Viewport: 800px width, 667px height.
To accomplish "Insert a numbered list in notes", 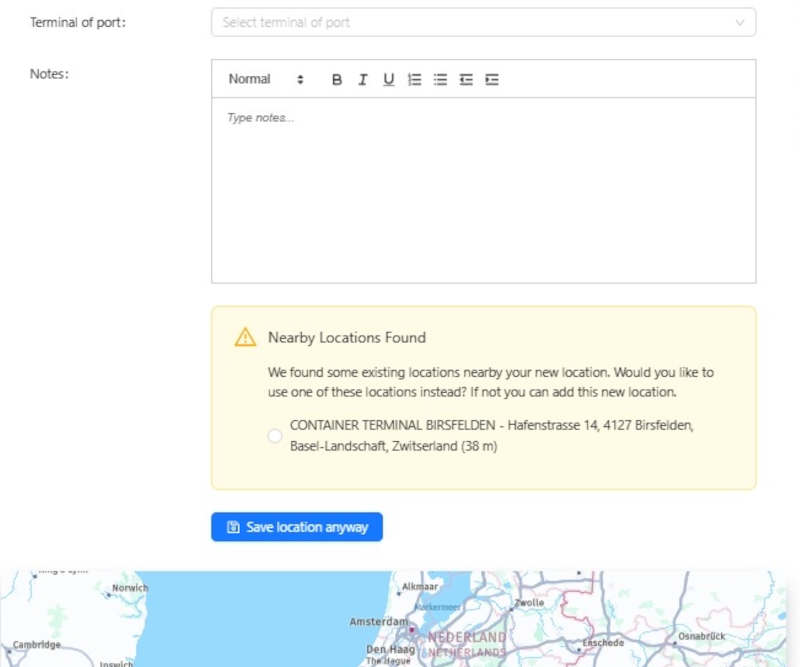I will [x=414, y=80].
